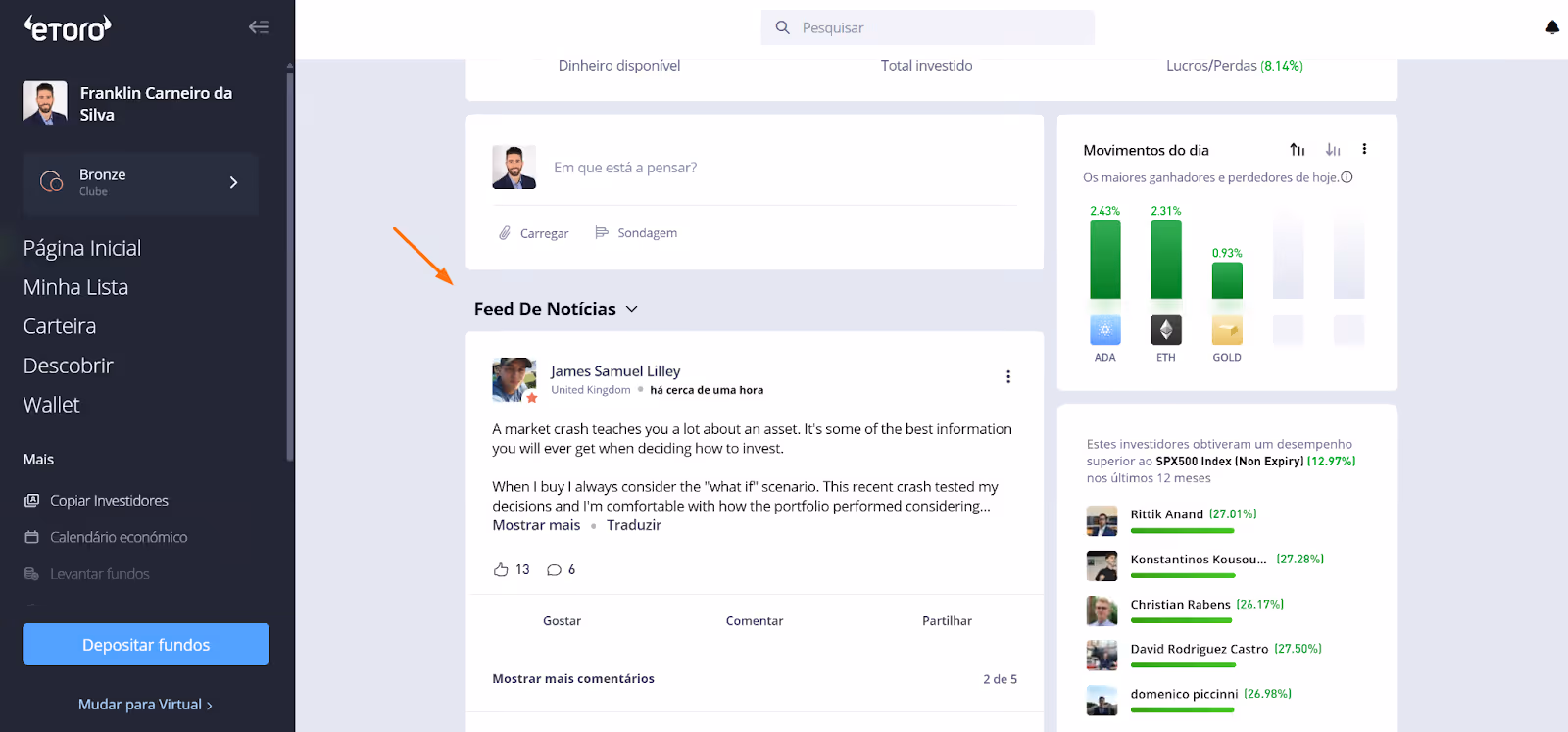Show more comments on the post
Screen dimensions: 1568x732
coord(573,678)
